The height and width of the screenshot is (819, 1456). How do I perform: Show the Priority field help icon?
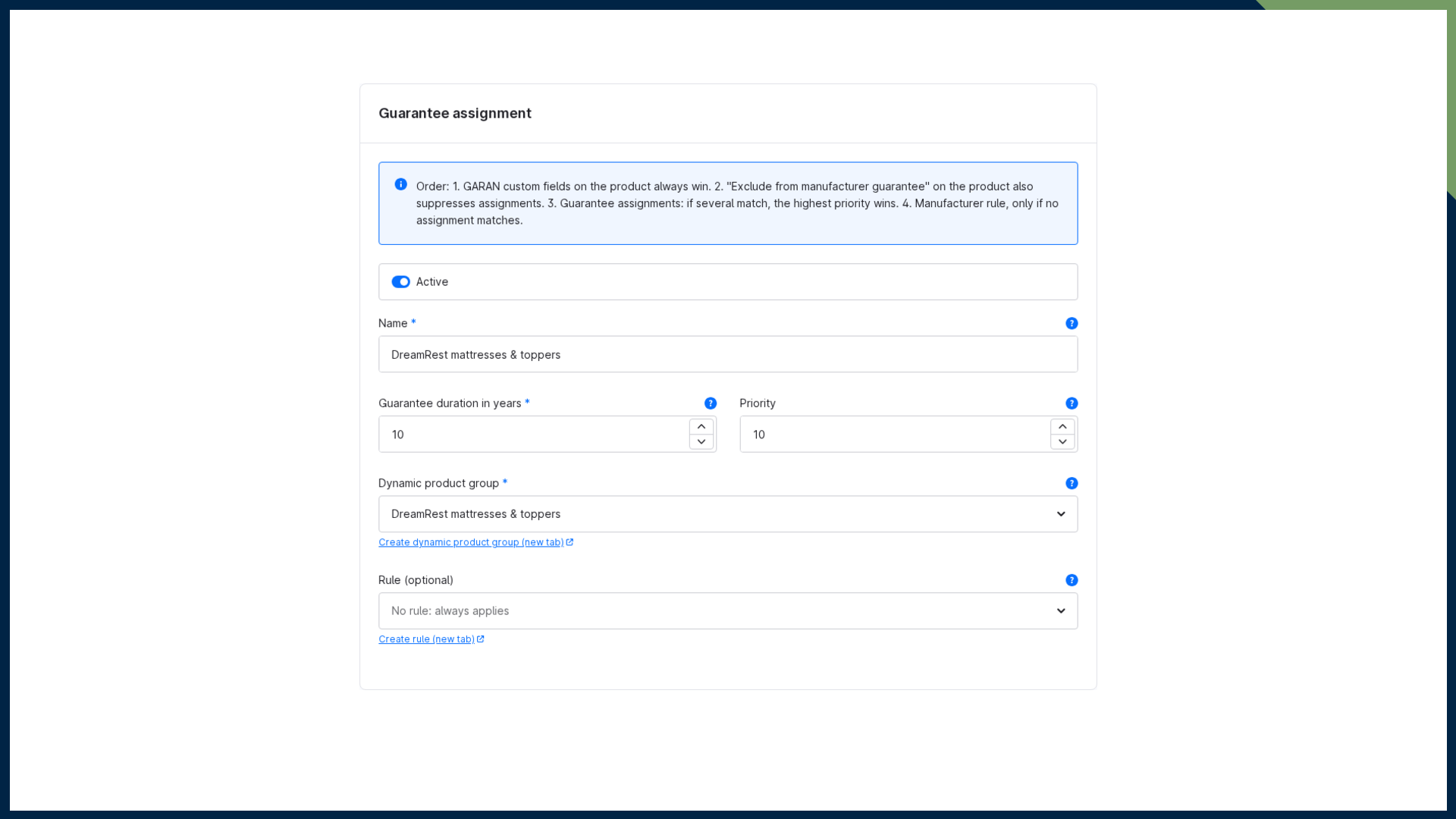[1072, 403]
